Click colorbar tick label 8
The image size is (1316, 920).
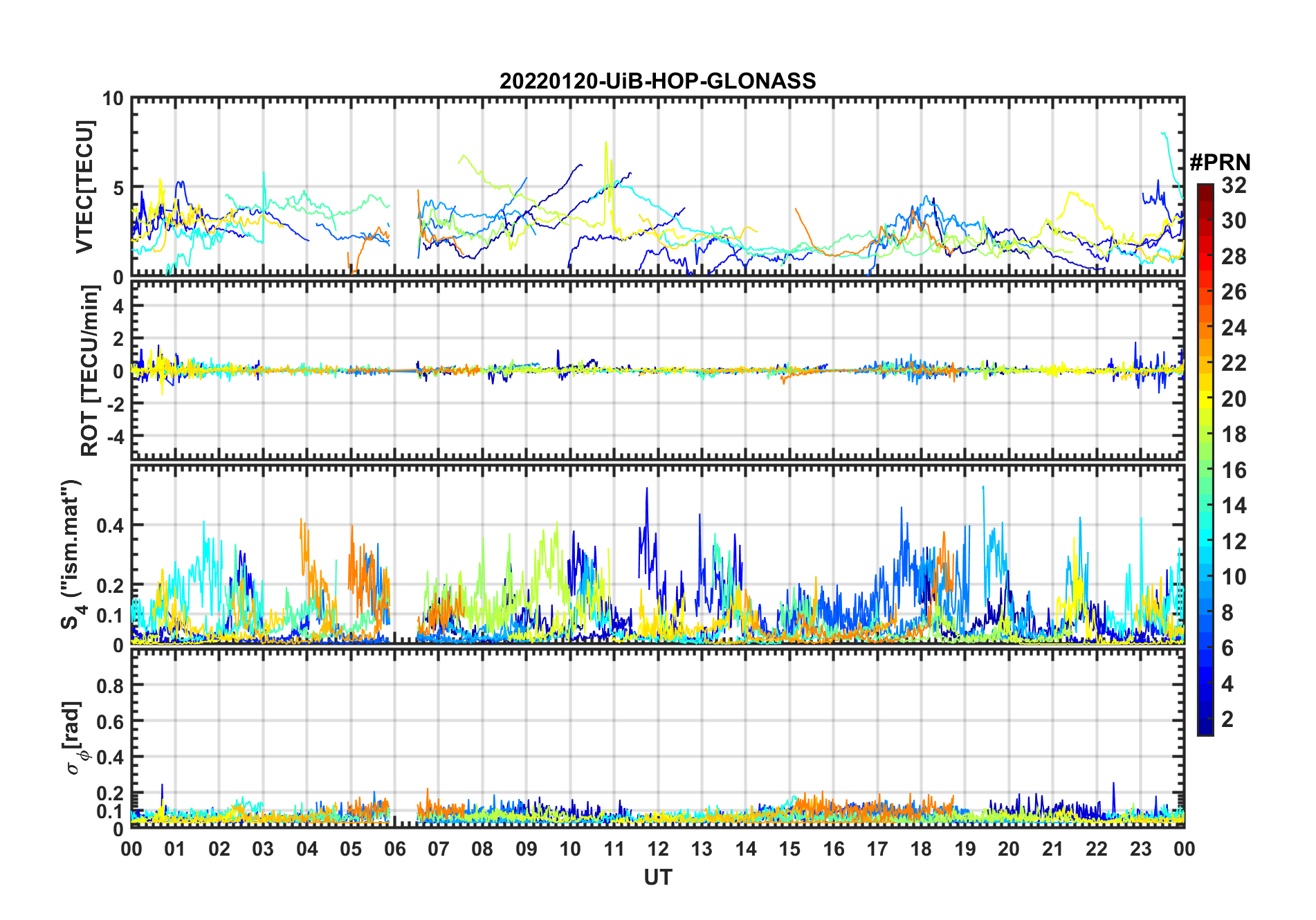tap(1227, 613)
